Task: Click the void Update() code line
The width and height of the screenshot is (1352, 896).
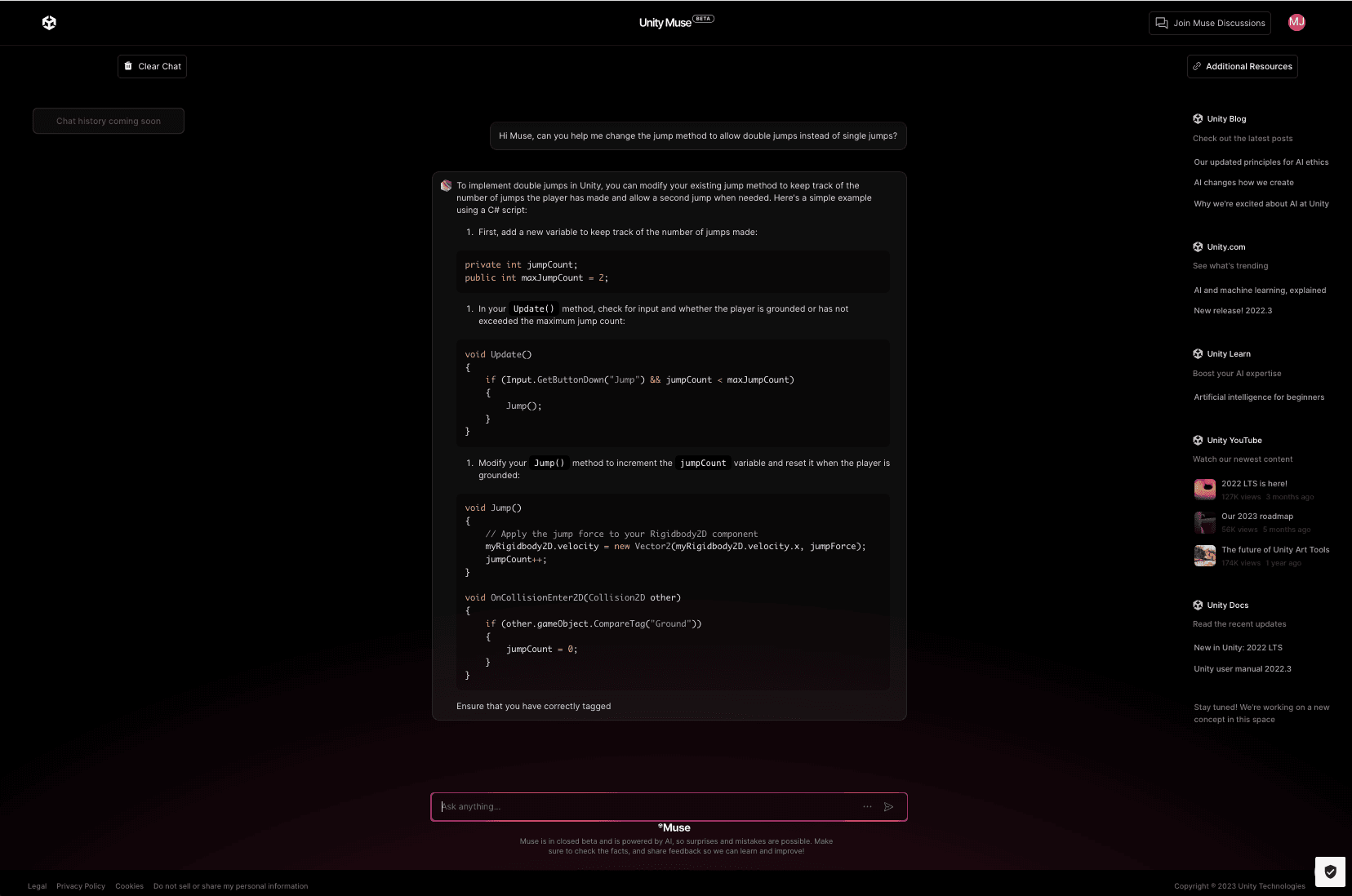Action: [x=498, y=355]
